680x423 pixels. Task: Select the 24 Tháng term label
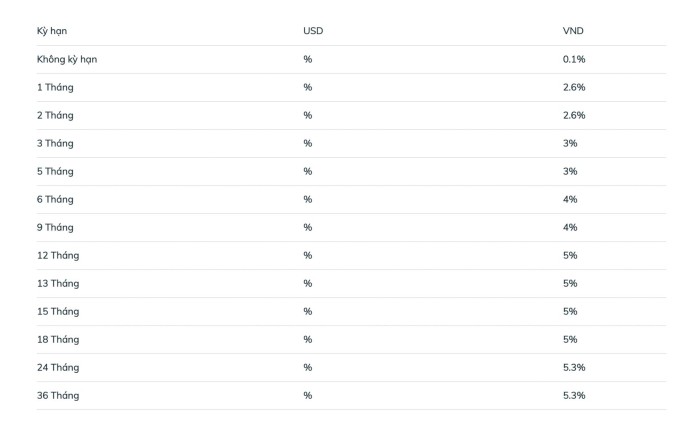(58, 367)
